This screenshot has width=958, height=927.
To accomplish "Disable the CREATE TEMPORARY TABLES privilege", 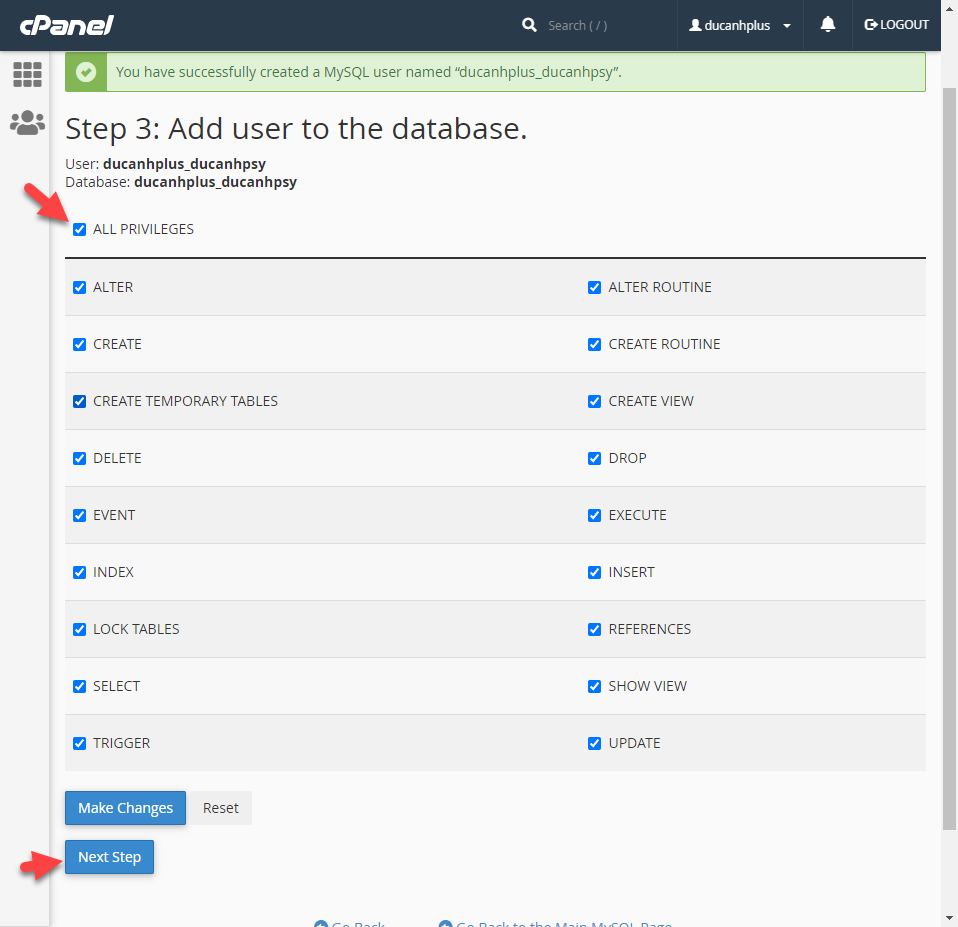I will click(x=80, y=401).
